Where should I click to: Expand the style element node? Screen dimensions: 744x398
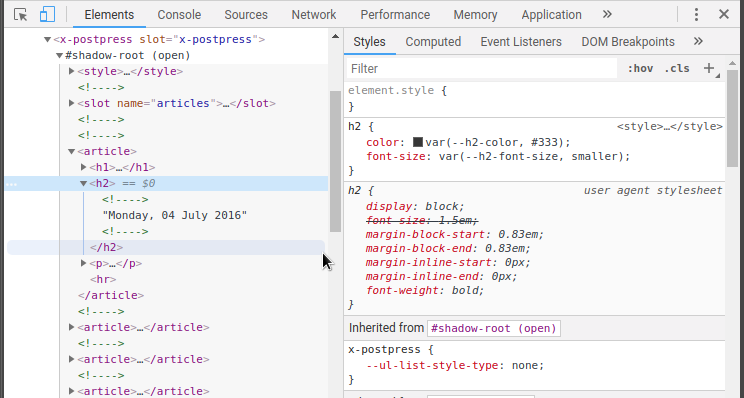[71, 71]
